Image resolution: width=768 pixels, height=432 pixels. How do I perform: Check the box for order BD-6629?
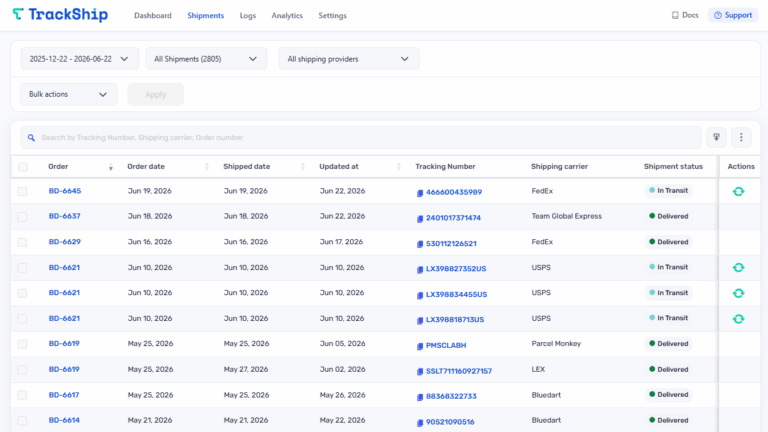click(x=22, y=242)
